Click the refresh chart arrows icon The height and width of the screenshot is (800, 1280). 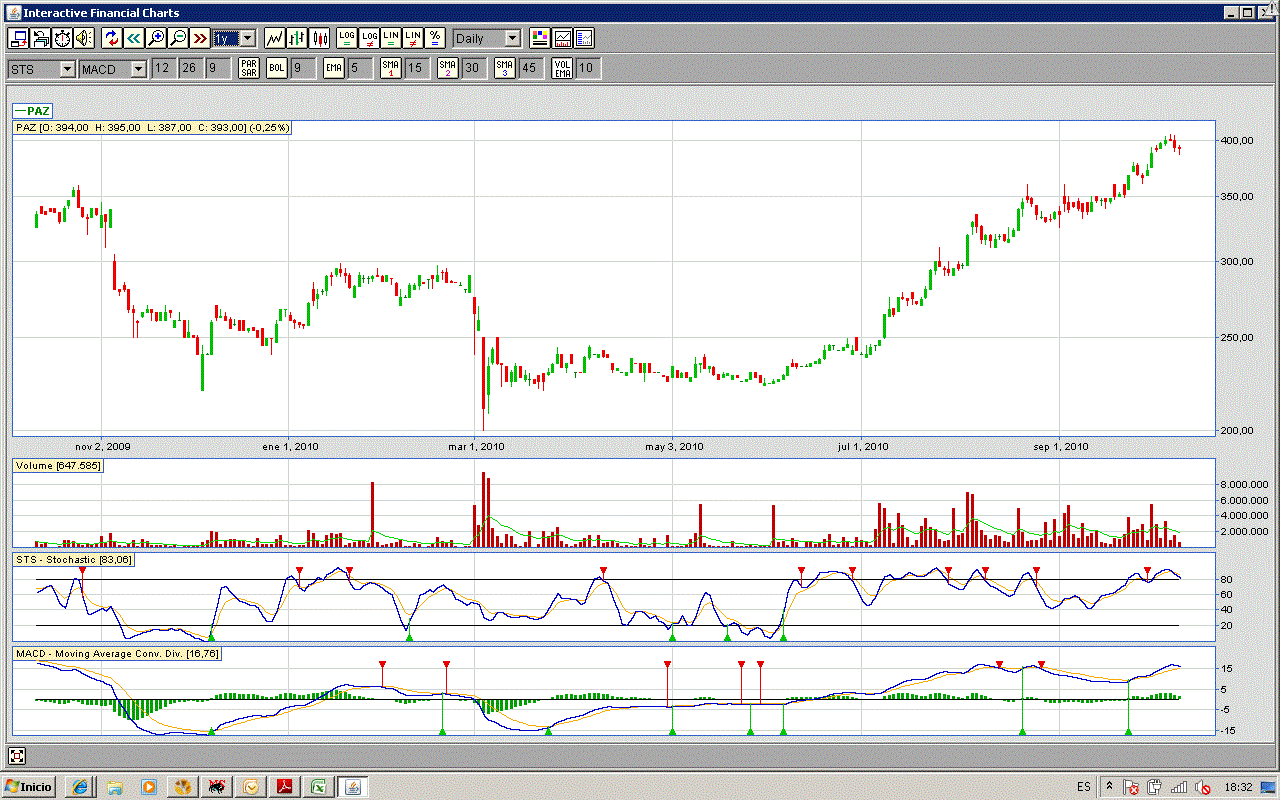tap(111, 38)
